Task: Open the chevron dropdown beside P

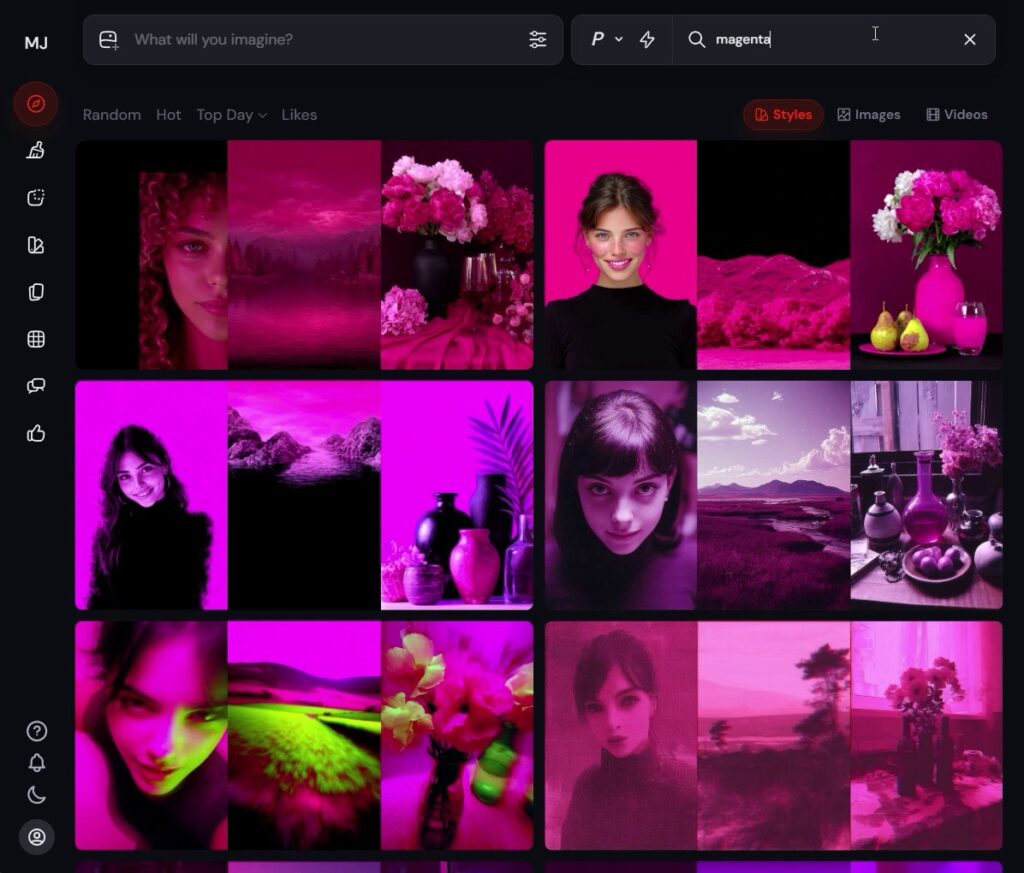Action: [619, 40]
